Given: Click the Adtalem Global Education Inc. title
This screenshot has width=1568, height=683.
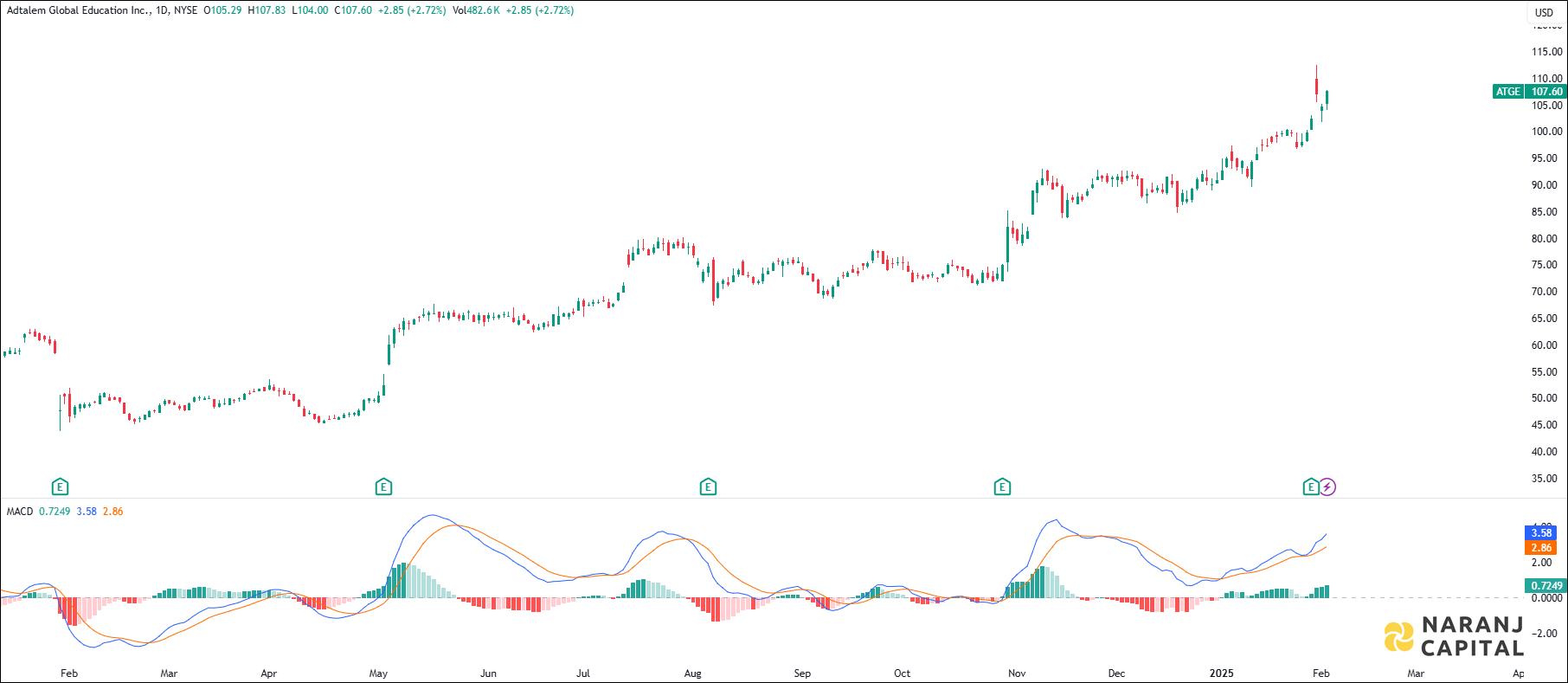Looking at the screenshot, I should (x=78, y=10).
